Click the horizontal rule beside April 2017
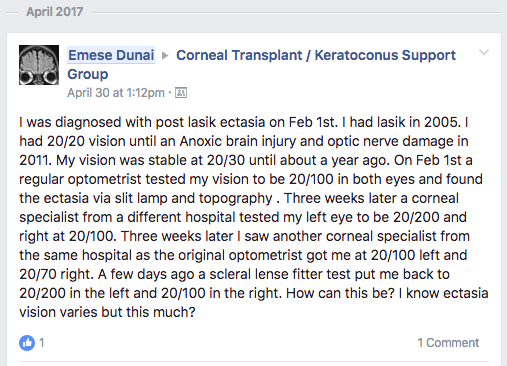 [296, 13]
